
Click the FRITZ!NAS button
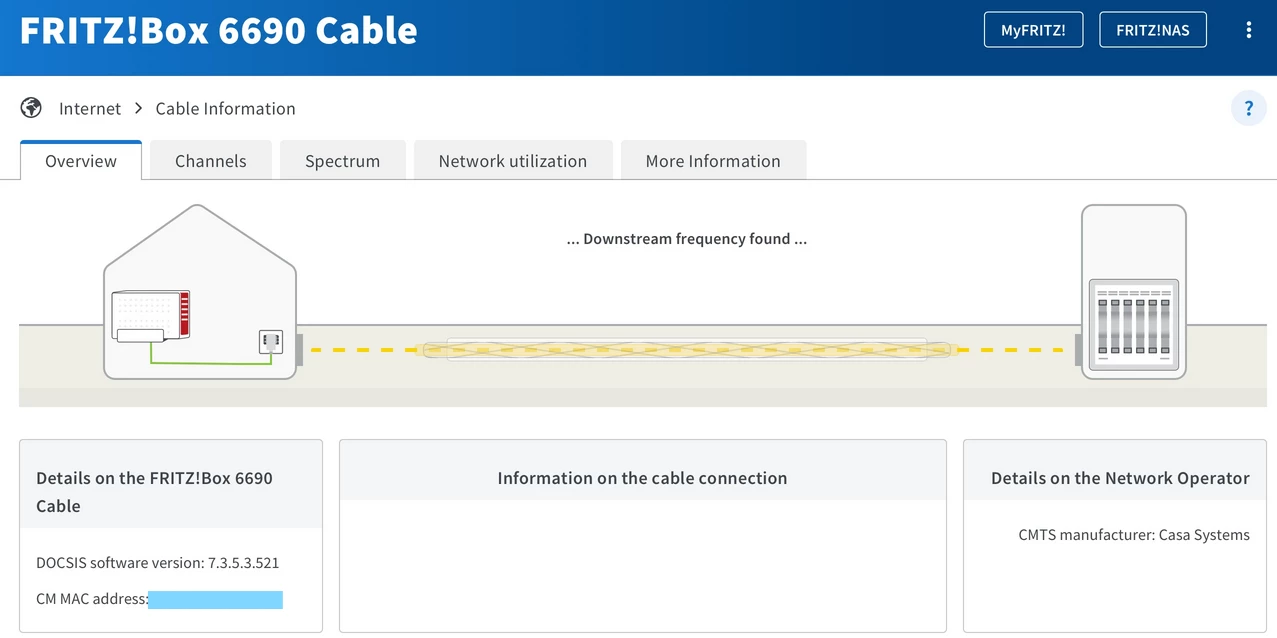(x=1152, y=30)
